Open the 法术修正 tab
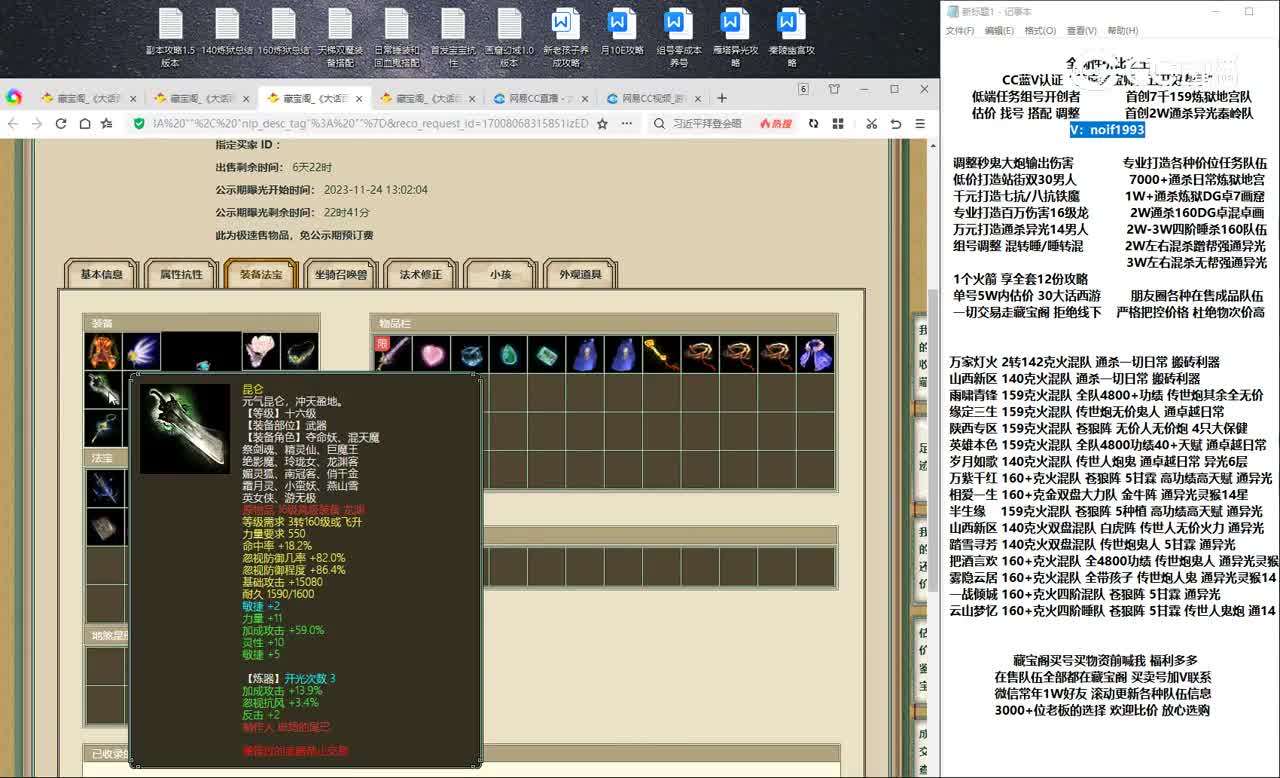 point(420,274)
